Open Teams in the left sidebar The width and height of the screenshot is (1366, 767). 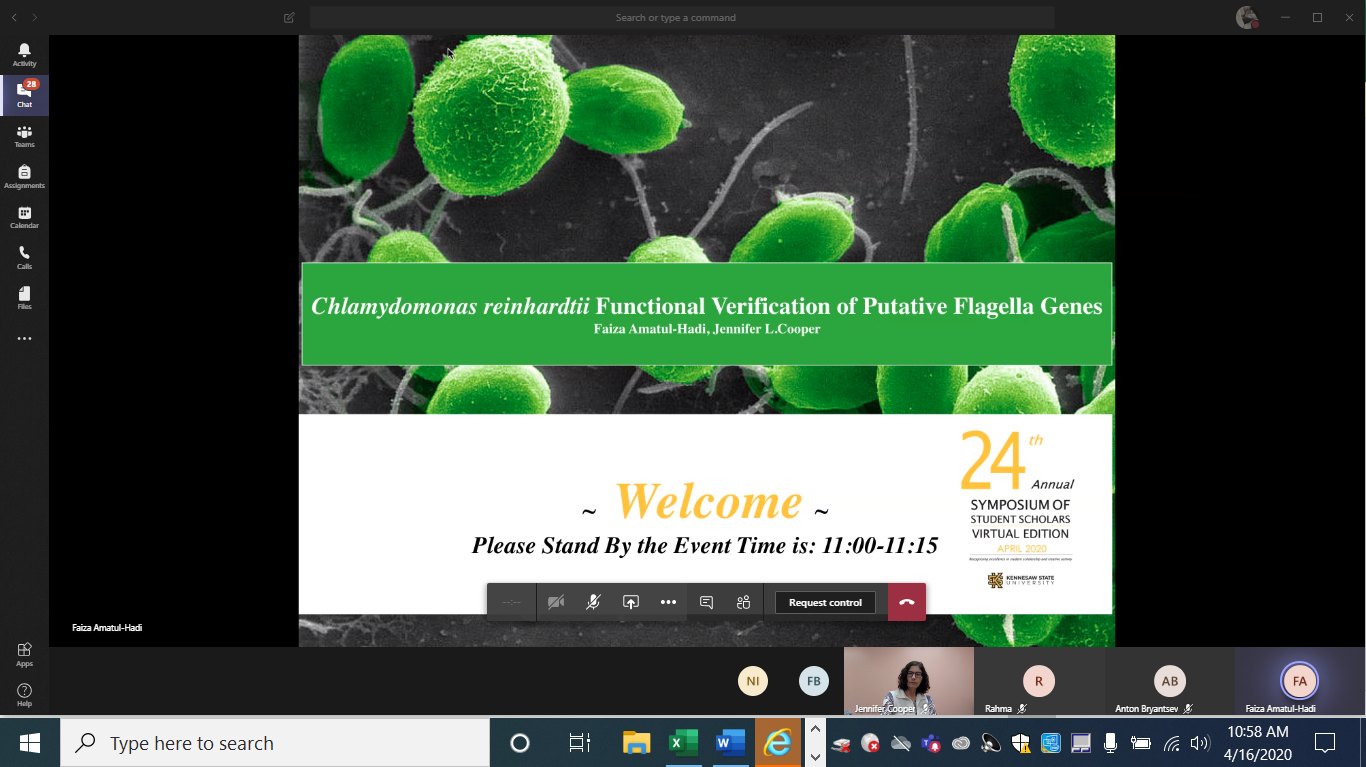point(24,136)
